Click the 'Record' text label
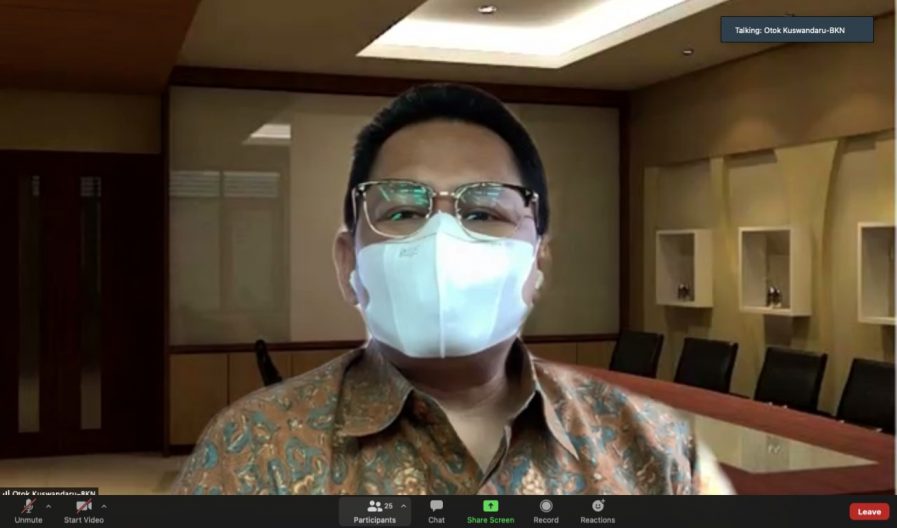 (x=546, y=520)
